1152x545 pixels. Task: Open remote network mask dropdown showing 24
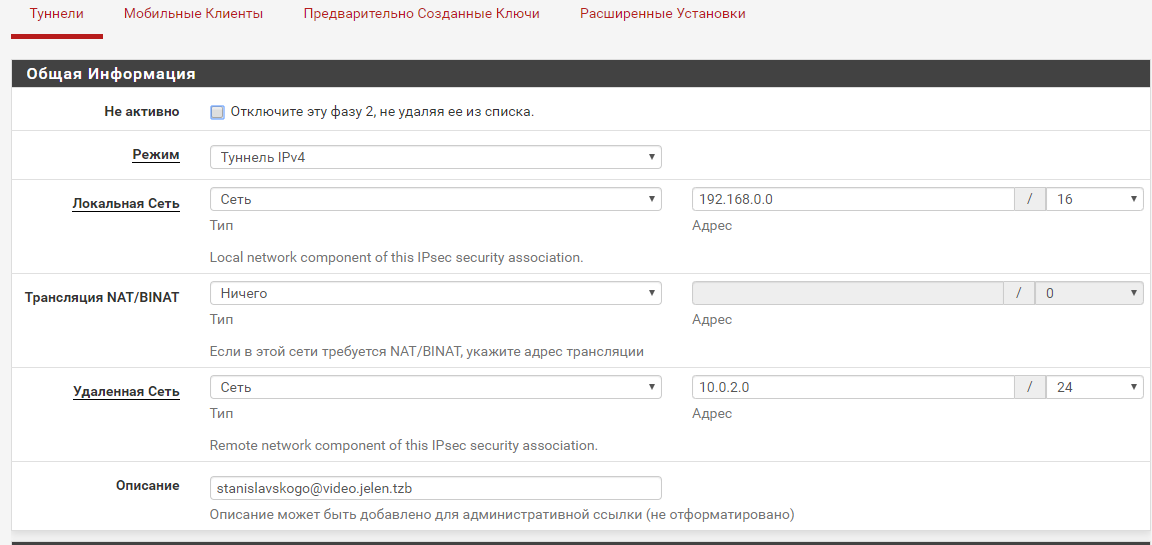1095,387
